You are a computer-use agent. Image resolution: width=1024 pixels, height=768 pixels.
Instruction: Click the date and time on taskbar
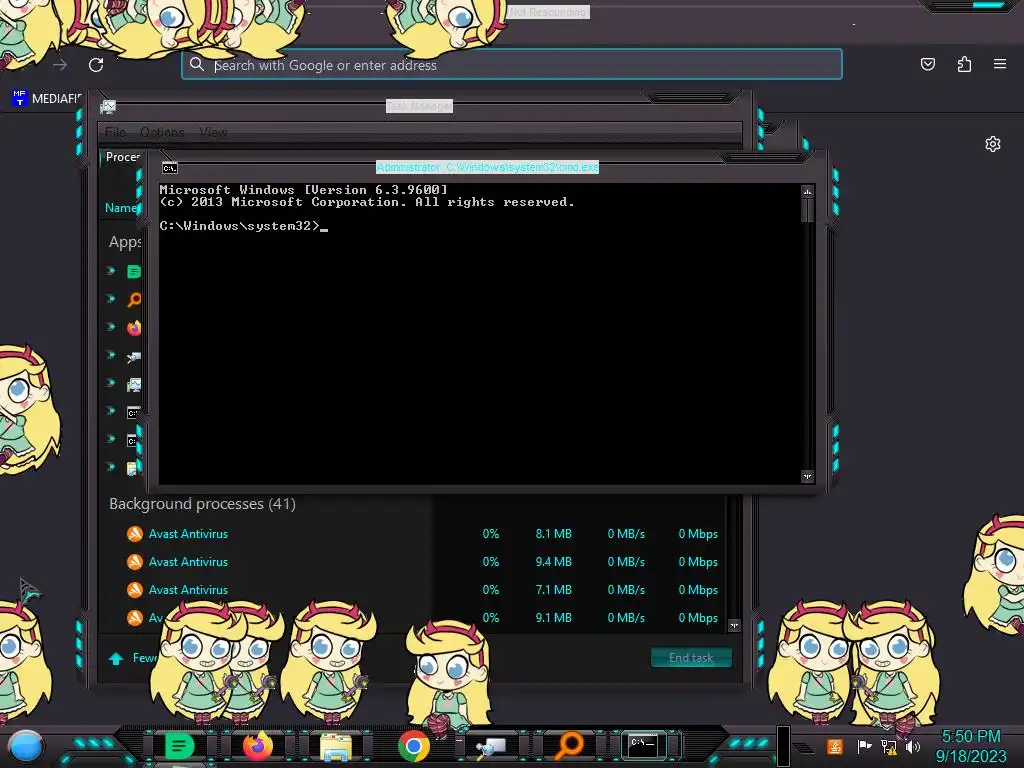[x=970, y=746]
